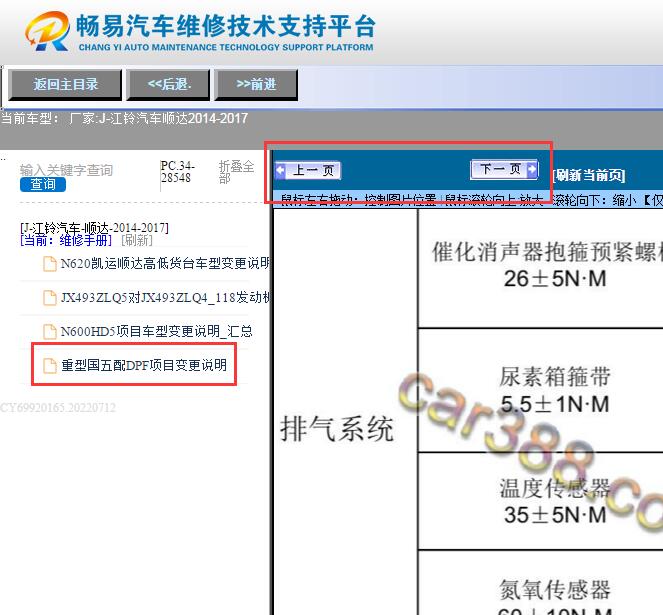This screenshot has height=615, width=663.
Task: Click the 尿素箱箍带 5.5±1N·M cell
Action: 540,390
